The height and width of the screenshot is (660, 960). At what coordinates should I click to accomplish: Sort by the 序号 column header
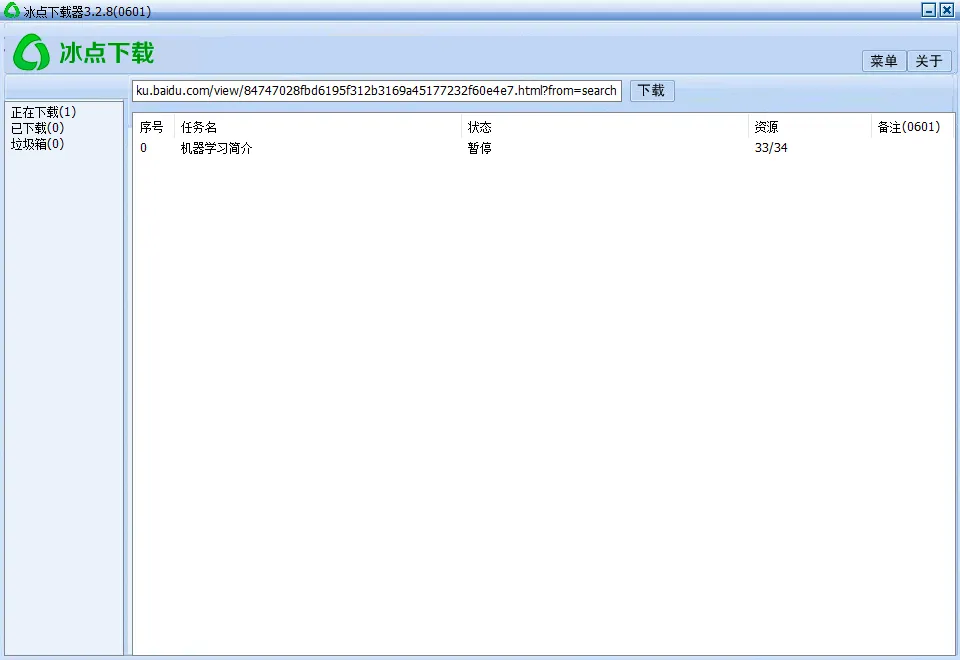[x=152, y=127]
